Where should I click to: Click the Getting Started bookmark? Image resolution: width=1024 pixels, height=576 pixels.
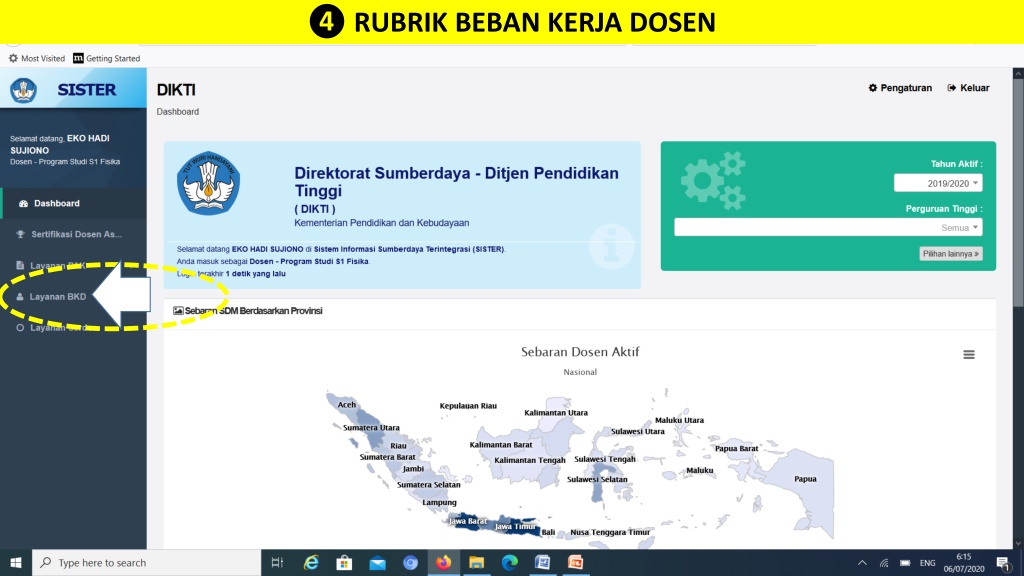pyautogui.click(x=106, y=58)
